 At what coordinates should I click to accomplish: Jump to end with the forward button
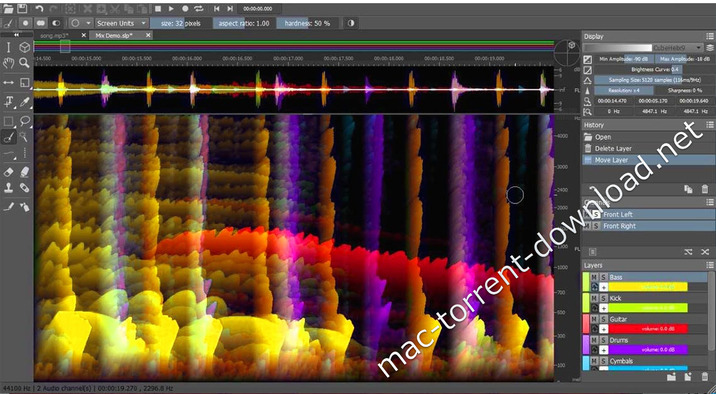[230, 8]
